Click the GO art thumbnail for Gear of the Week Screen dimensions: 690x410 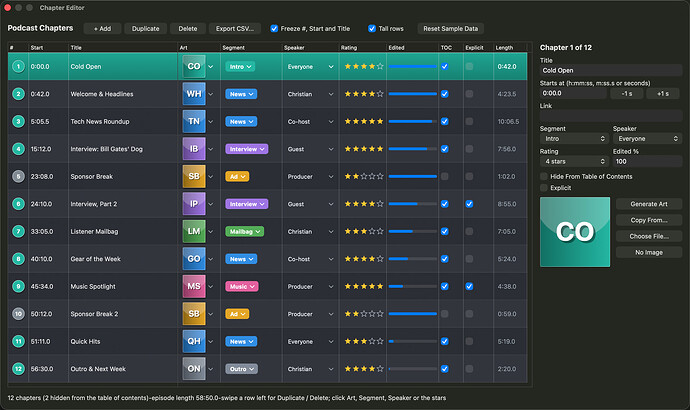[x=194, y=259]
